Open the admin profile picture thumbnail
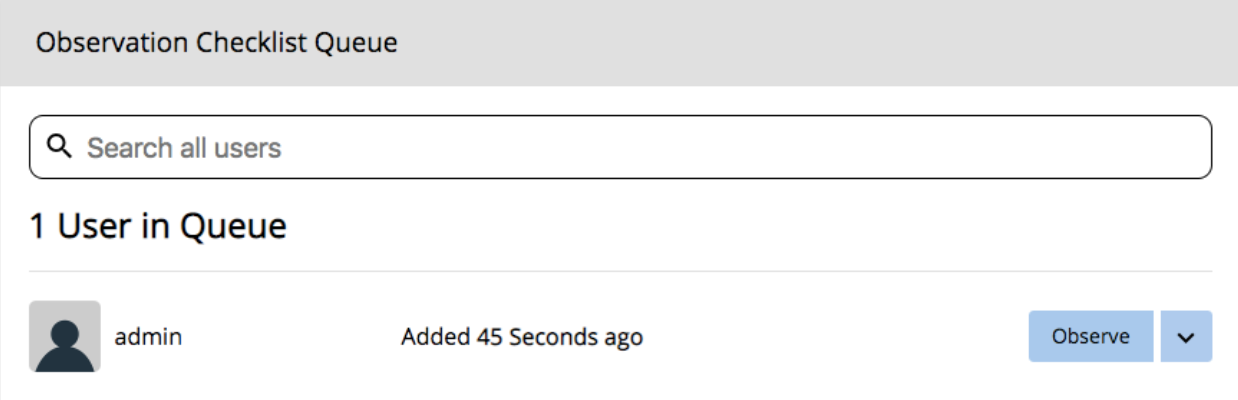 [65, 336]
